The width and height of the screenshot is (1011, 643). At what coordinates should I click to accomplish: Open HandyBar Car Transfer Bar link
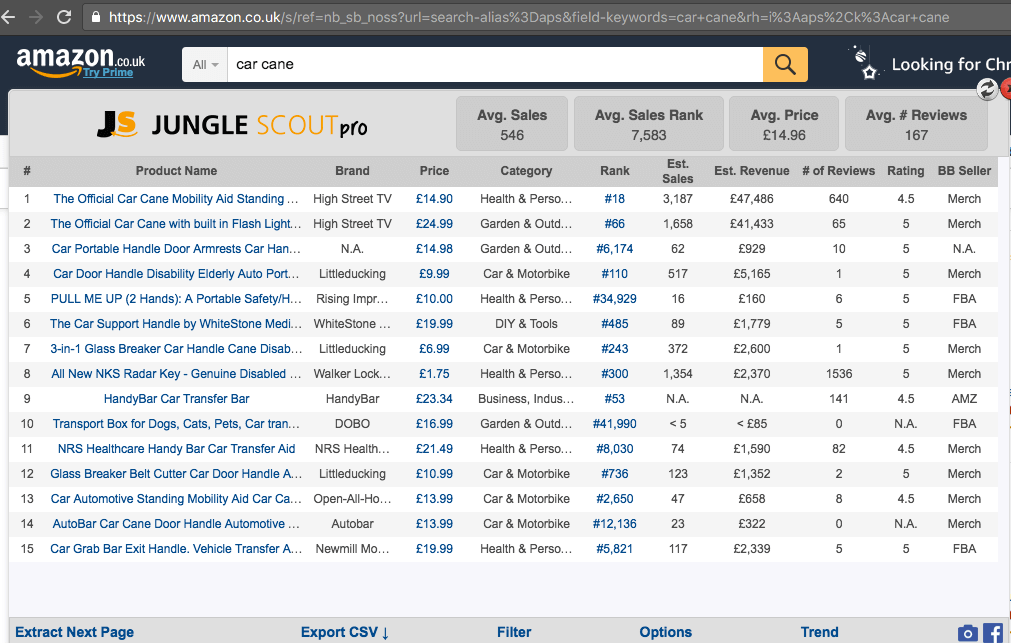coord(176,399)
